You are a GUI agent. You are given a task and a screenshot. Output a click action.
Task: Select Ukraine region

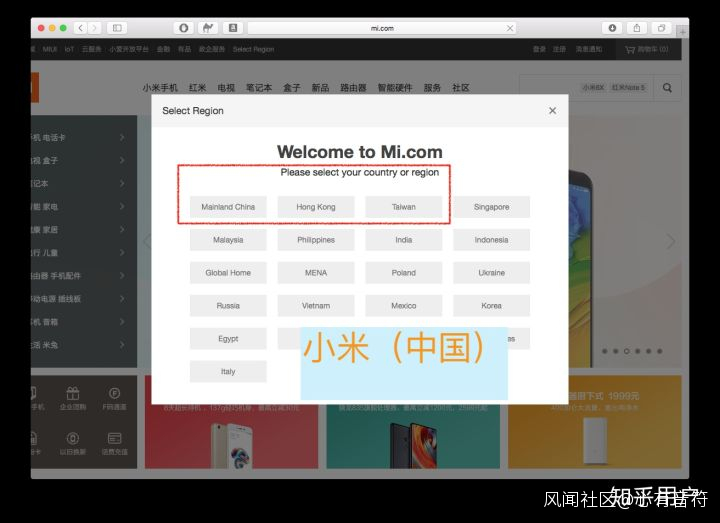click(x=491, y=273)
